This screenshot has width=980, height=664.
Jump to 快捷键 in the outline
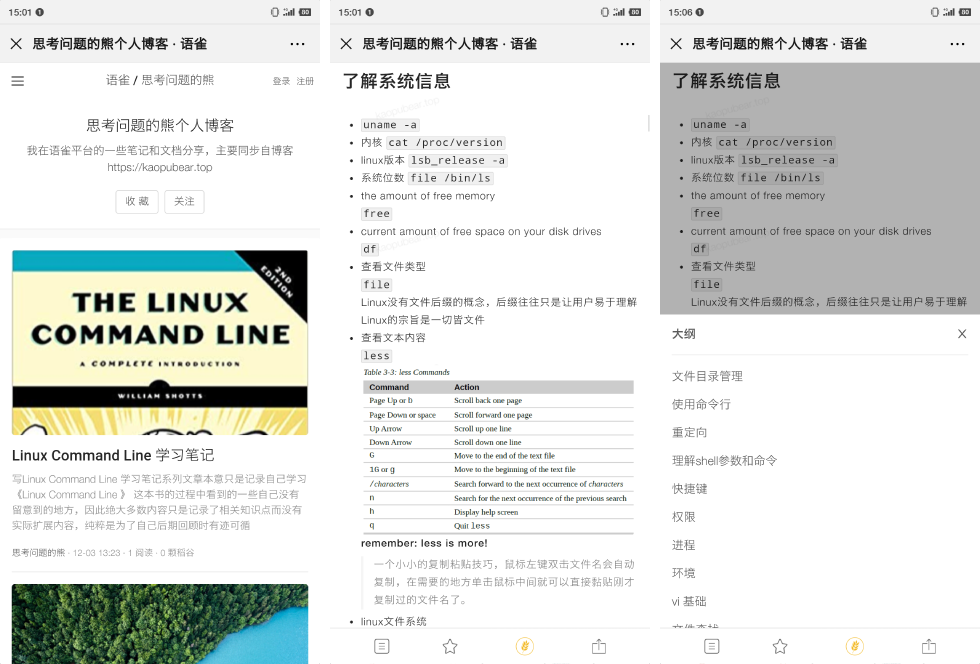tap(689, 489)
